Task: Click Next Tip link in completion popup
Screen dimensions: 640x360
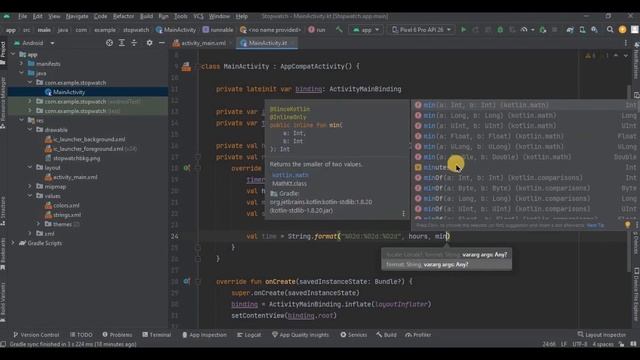Action: [595, 225]
